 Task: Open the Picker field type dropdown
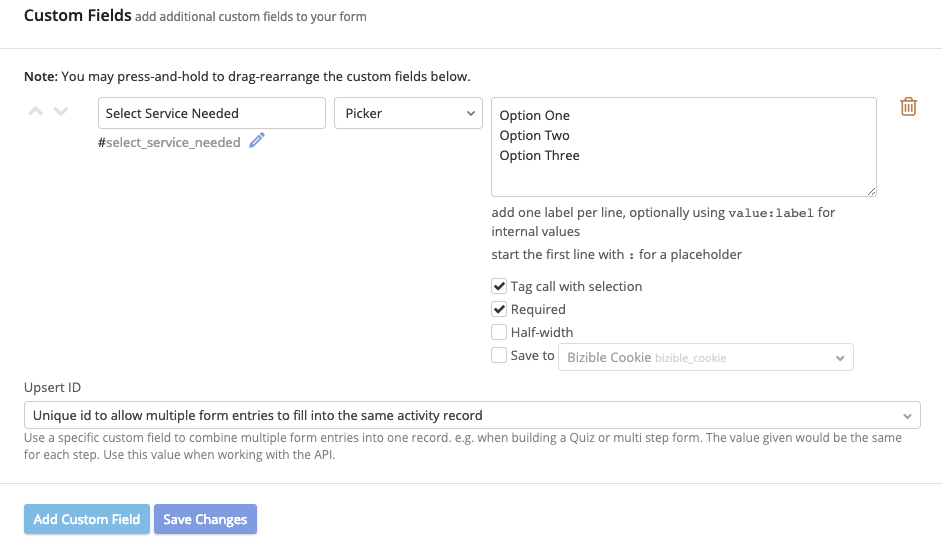408,113
